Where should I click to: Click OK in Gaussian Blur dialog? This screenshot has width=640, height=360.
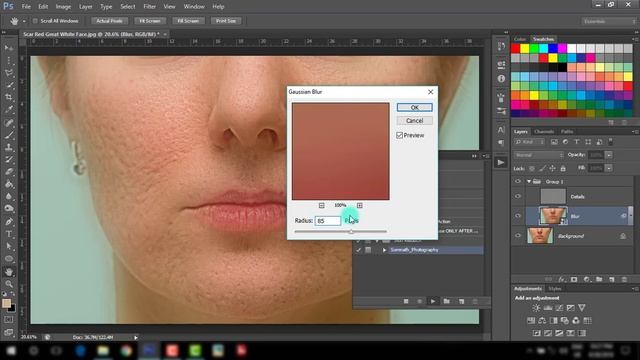click(414, 107)
